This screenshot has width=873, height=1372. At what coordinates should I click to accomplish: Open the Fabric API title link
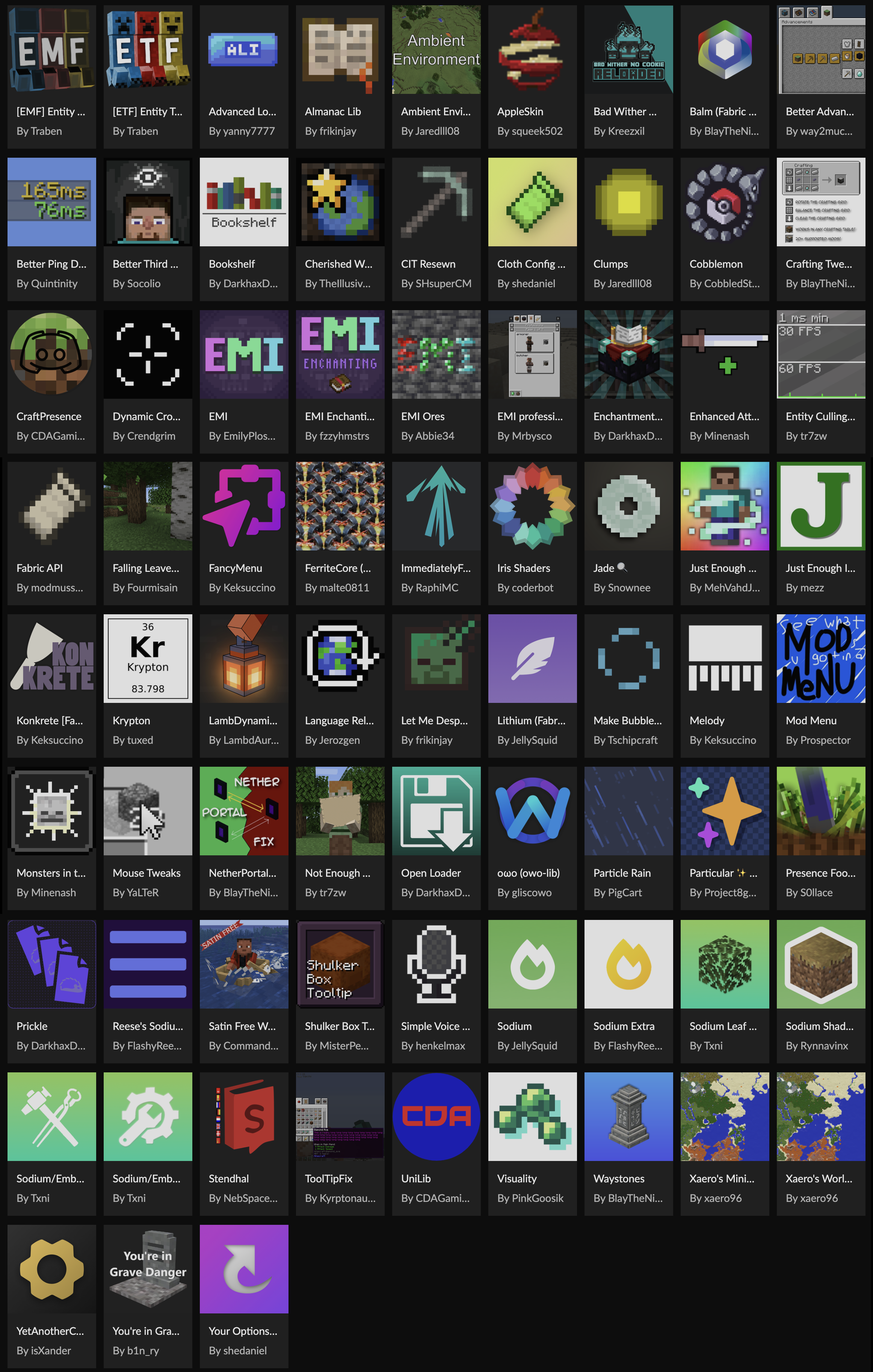[39, 568]
